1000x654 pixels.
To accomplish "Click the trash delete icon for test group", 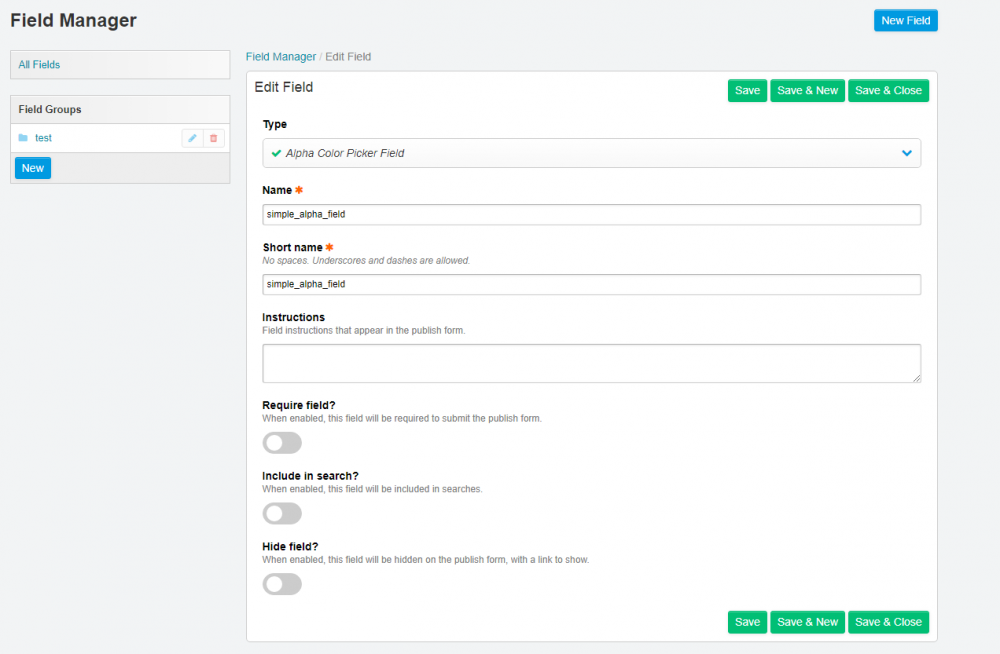I will [x=213, y=138].
